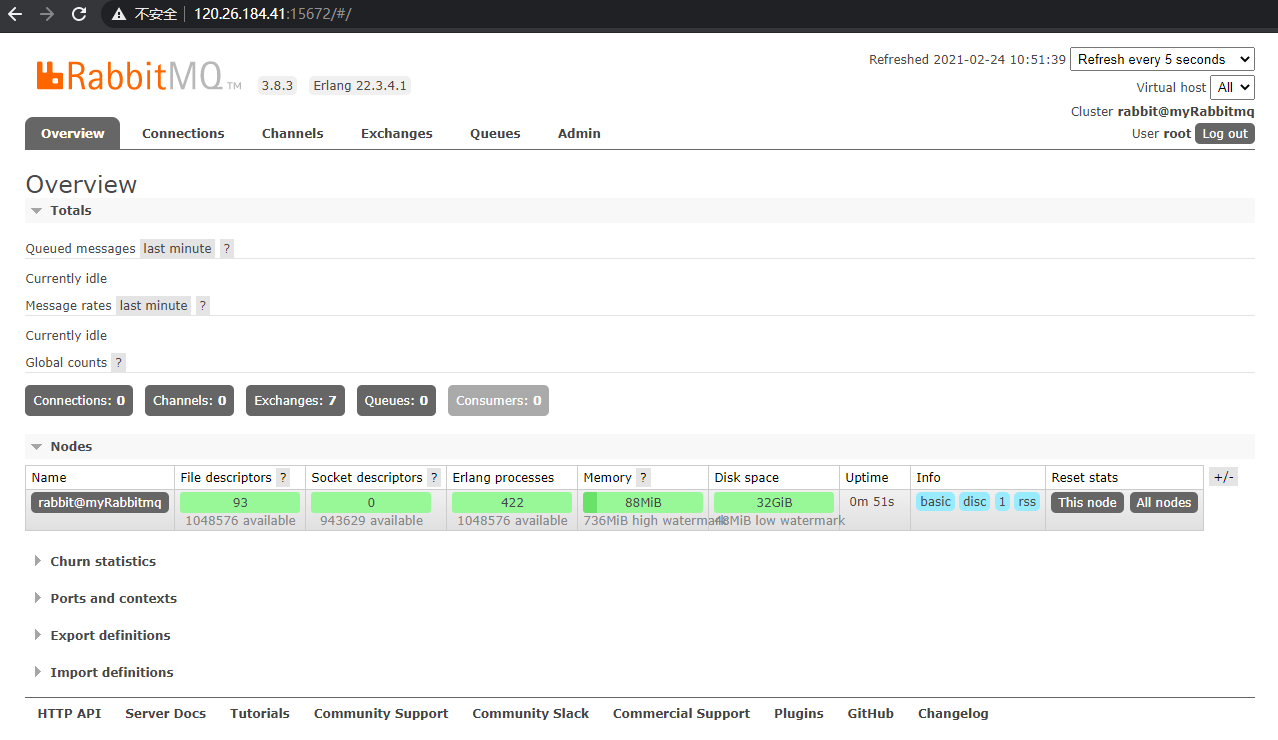Click the Channels: 0 count button
The width and height of the screenshot is (1278, 740).
pos(189,400)
